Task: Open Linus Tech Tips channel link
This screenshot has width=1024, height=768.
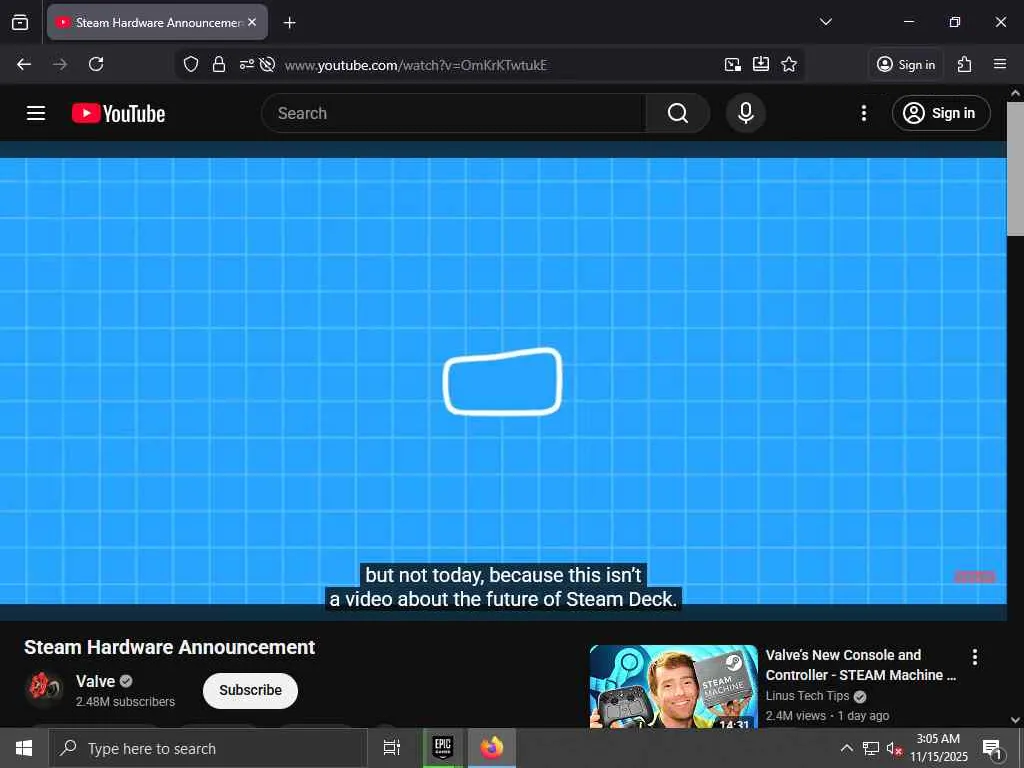Action: click(x=807, y=696)
